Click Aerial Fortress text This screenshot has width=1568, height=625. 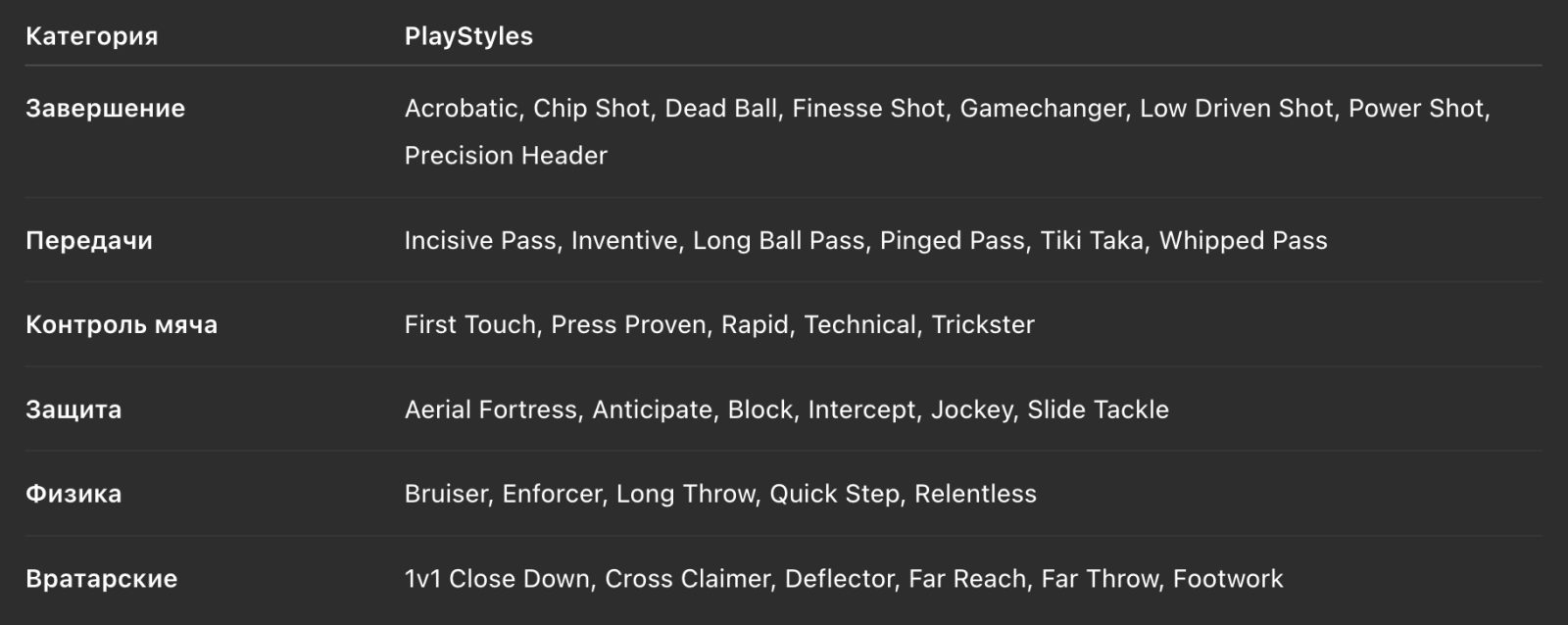[491, 409]
